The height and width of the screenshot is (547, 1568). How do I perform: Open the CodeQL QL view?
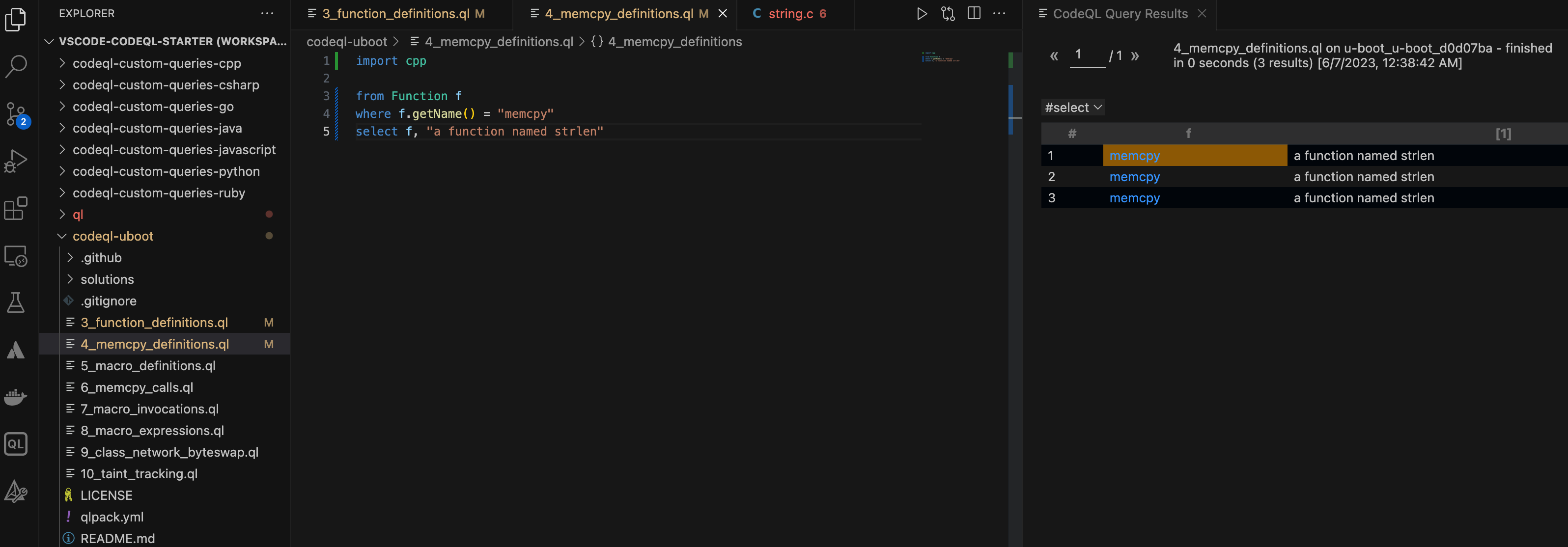point(15,443)
